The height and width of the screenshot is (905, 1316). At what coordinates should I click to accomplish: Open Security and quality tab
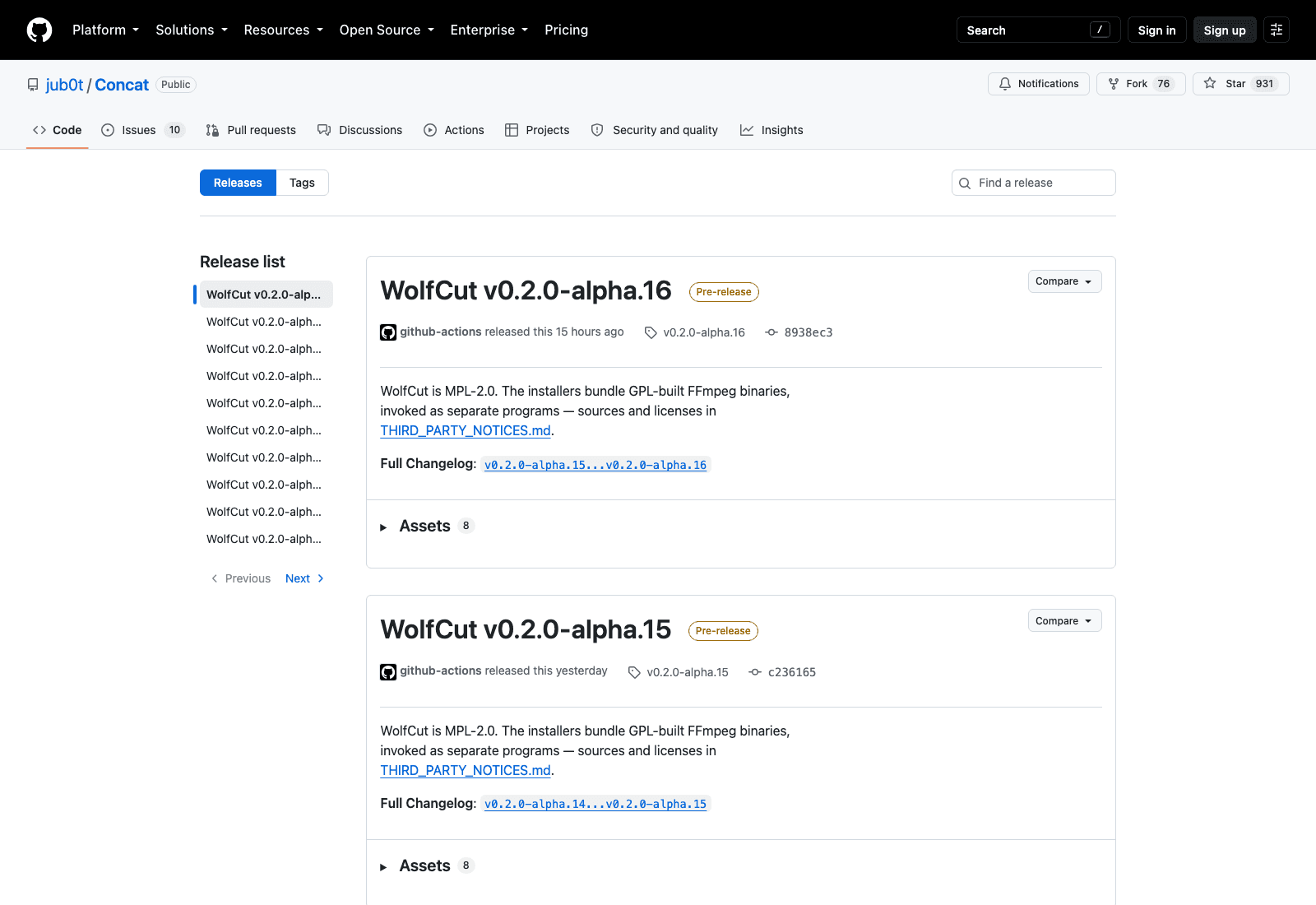click(x=655, y=130)
